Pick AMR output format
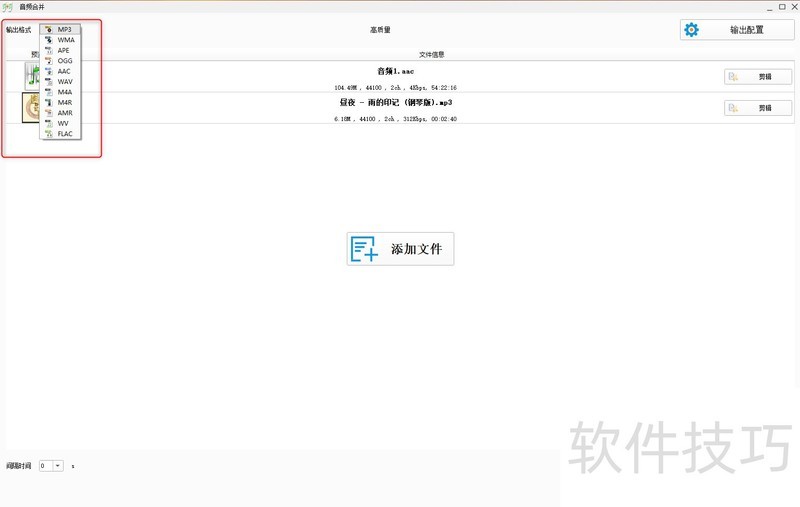The image size is (800, 507). tap(60, 113)
